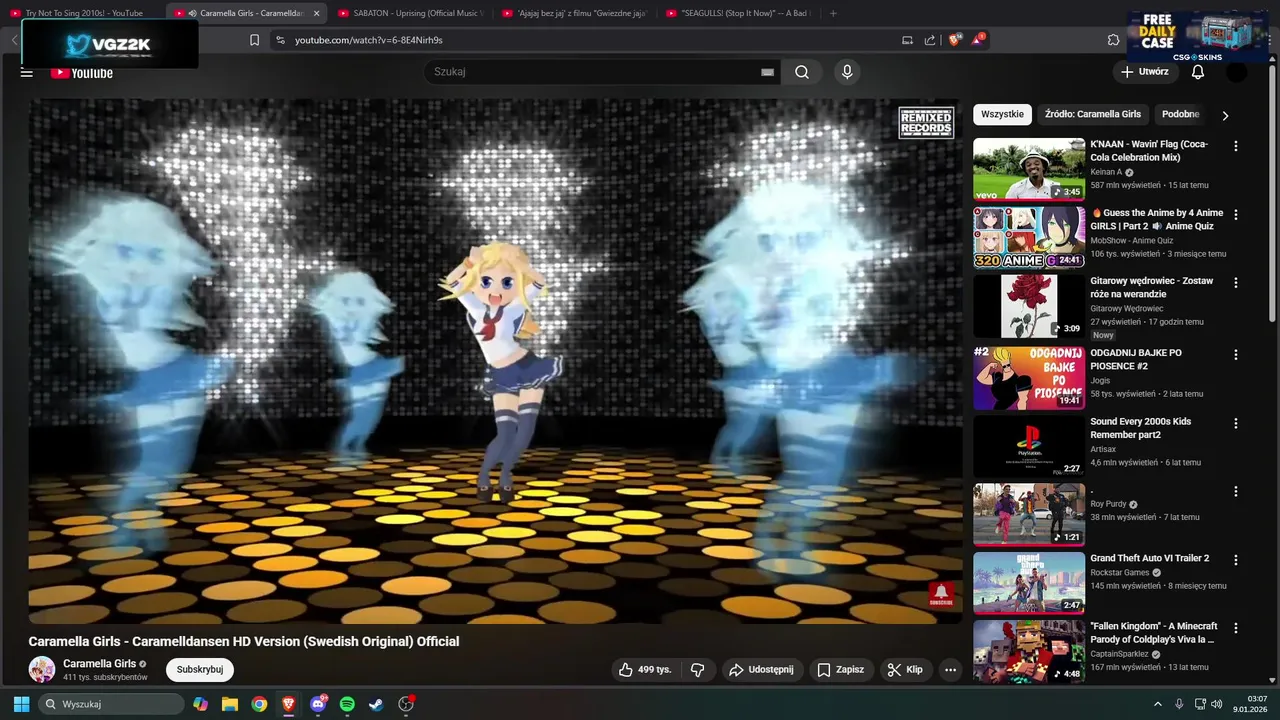Click the youtube.com address bar URL
Viewport: 1280px width, 720px height.
point(369,40)
